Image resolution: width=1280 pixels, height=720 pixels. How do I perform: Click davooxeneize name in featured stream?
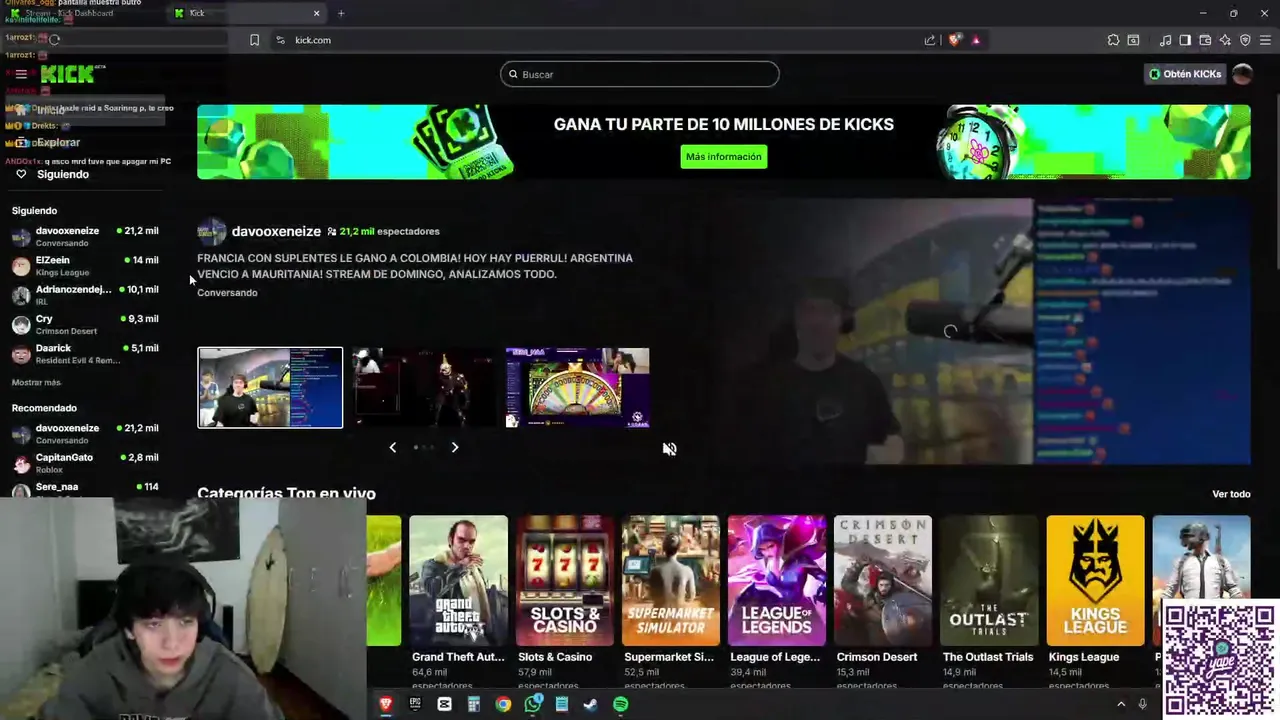[x=276, y=231]
